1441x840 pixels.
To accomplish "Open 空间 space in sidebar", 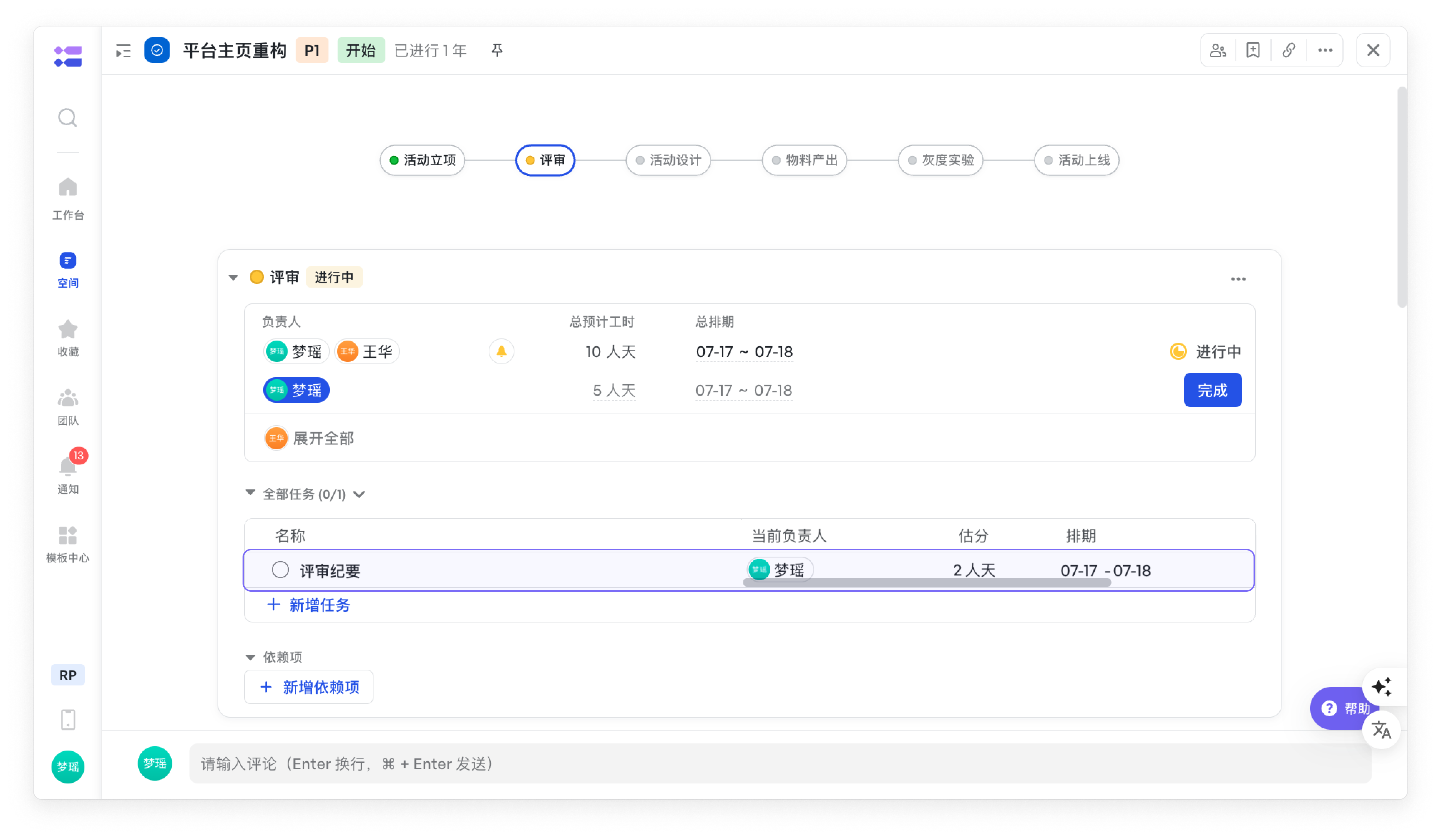I will pos(68,270).
